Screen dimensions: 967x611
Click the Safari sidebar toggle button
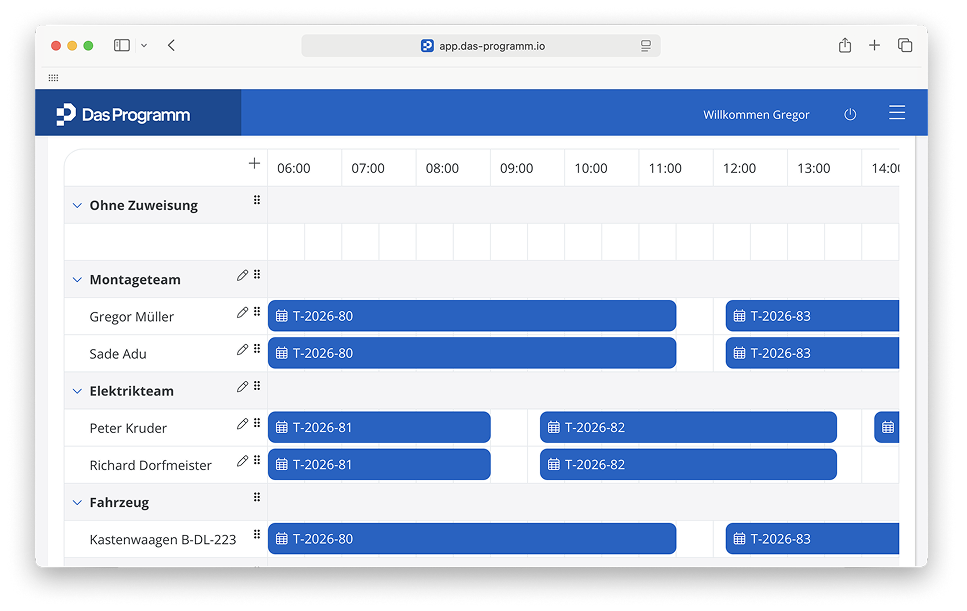click(122, 46)
